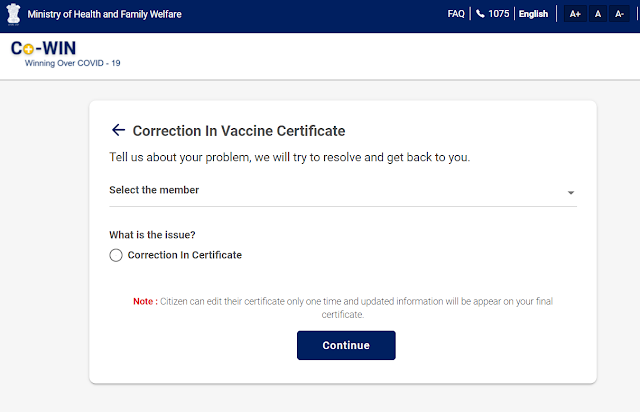
Task: Increase font size with A+ button
Action: click(x=575, y=14)
